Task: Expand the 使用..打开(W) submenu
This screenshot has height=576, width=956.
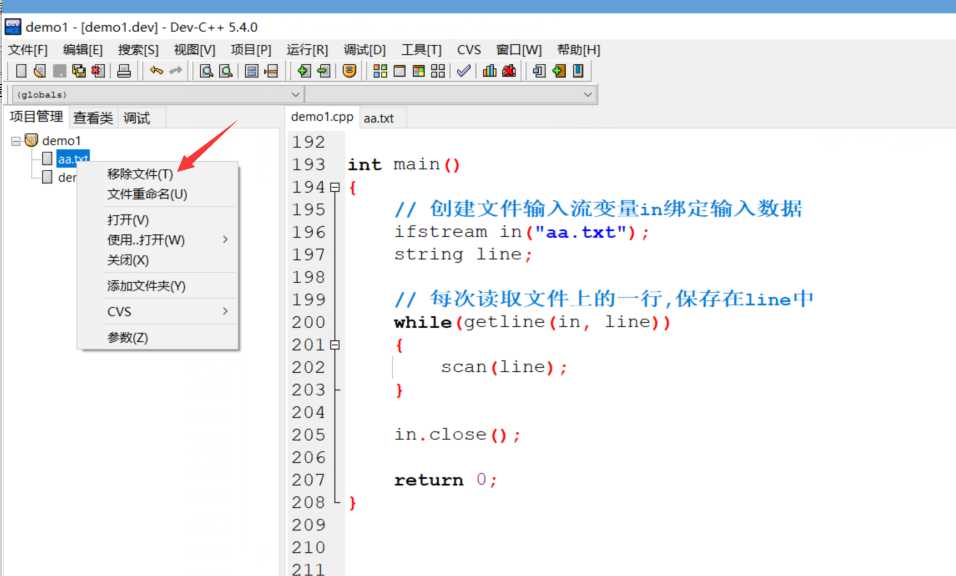Action: (158, 240)
